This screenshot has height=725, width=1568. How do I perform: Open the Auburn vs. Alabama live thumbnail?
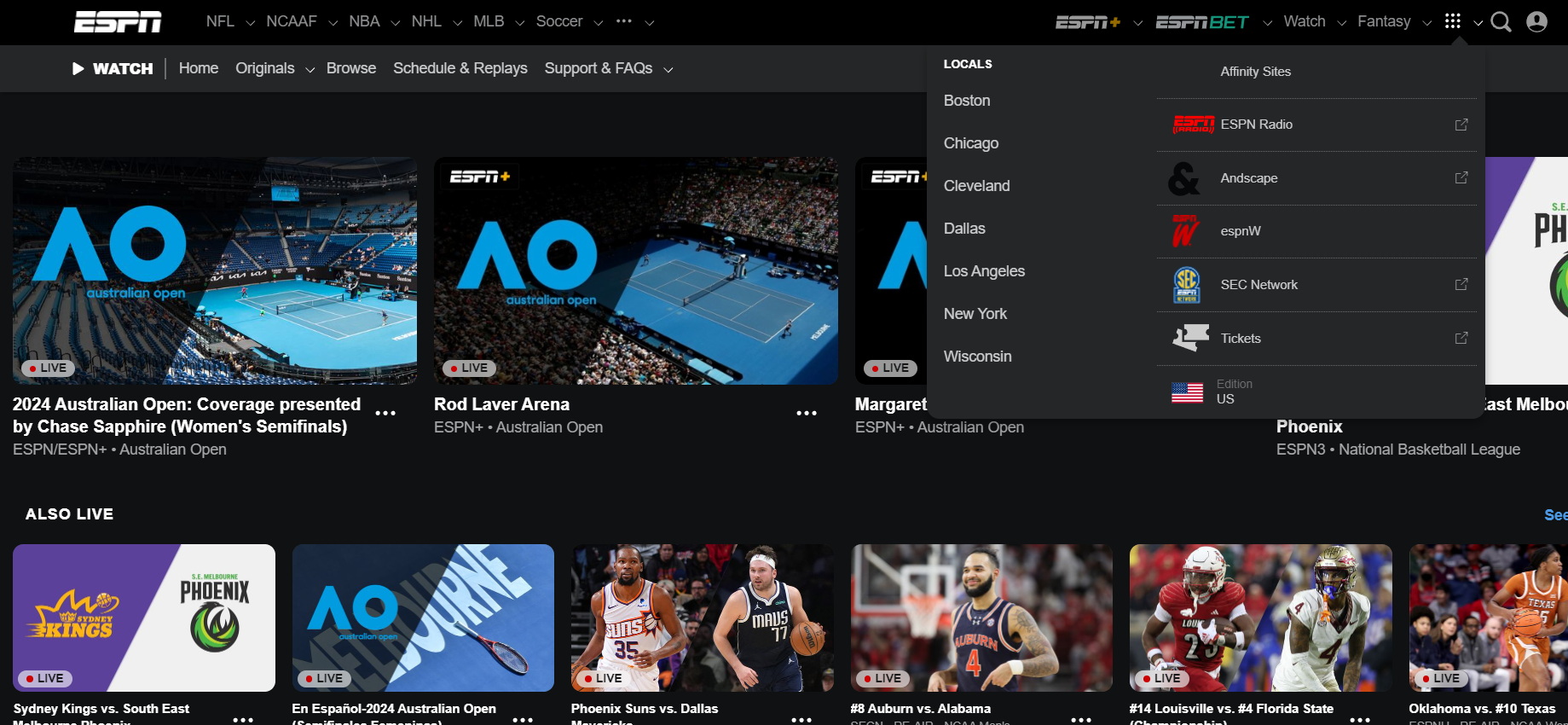981,618
